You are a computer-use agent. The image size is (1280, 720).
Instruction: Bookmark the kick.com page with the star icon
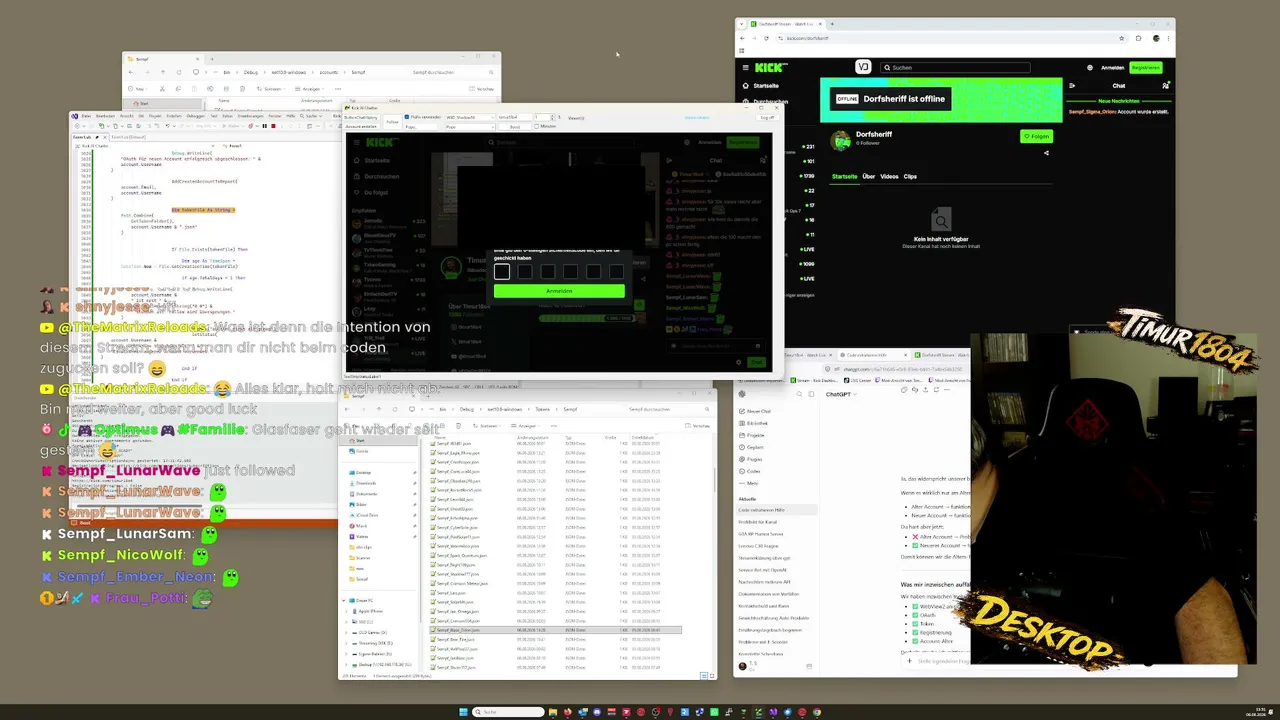[x=1122, y=38]
